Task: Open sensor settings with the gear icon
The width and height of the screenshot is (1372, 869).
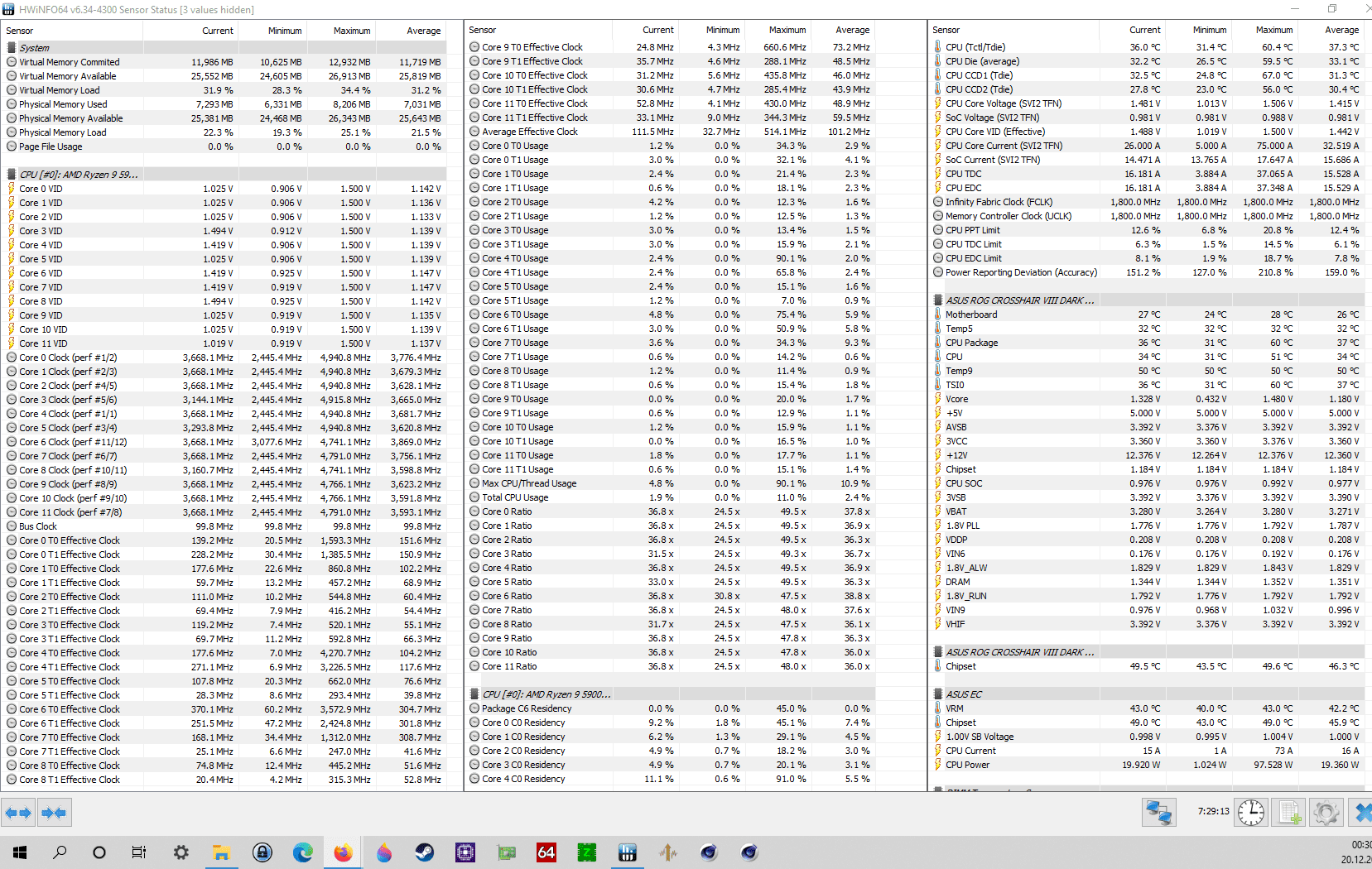Action: [x=1326, y=813]
